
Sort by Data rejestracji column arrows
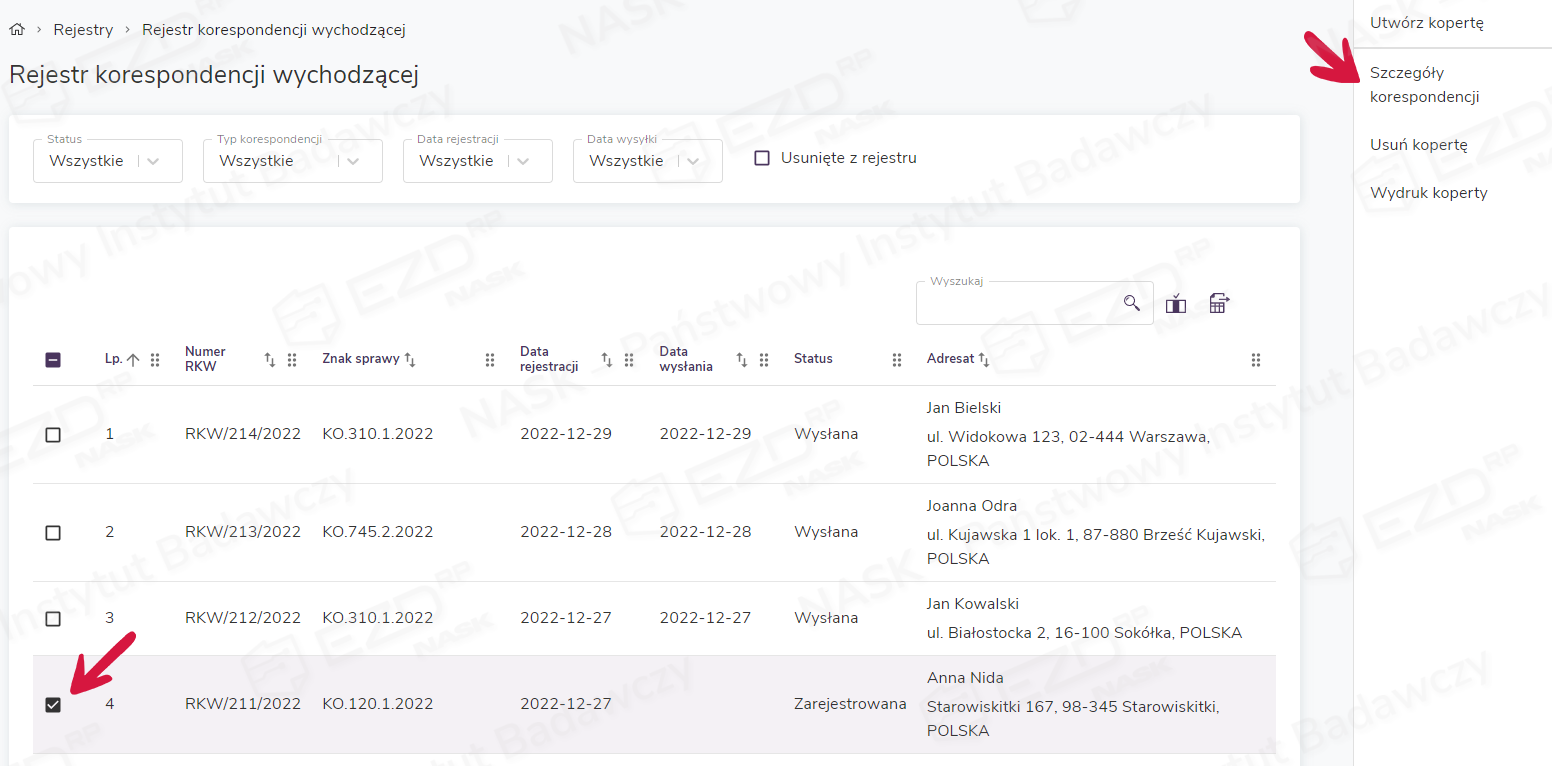(606, 360)
